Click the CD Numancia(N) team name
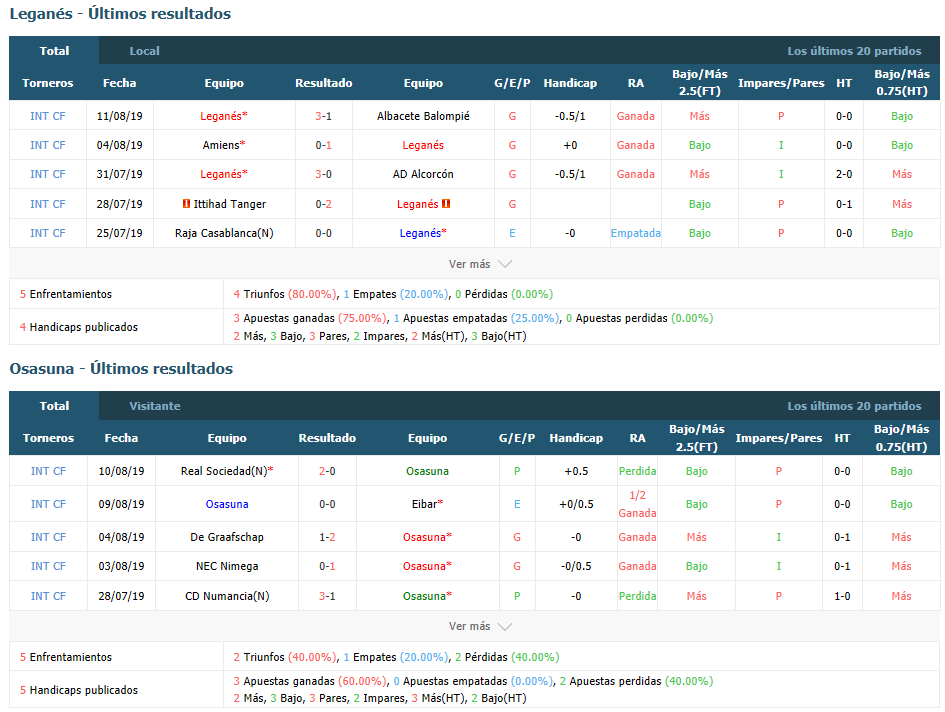 coord(227,596)
